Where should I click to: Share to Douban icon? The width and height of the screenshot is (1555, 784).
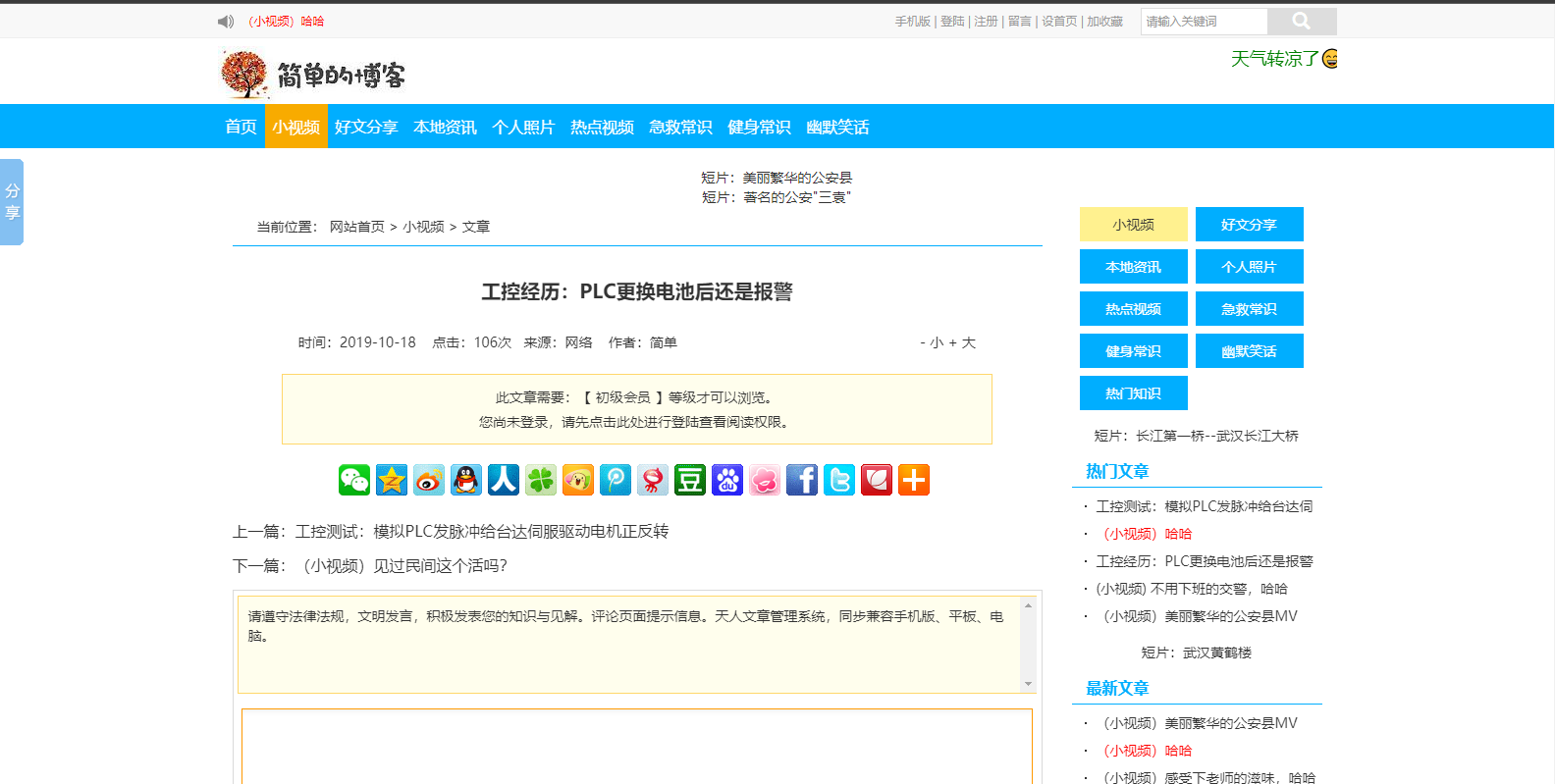690,480
